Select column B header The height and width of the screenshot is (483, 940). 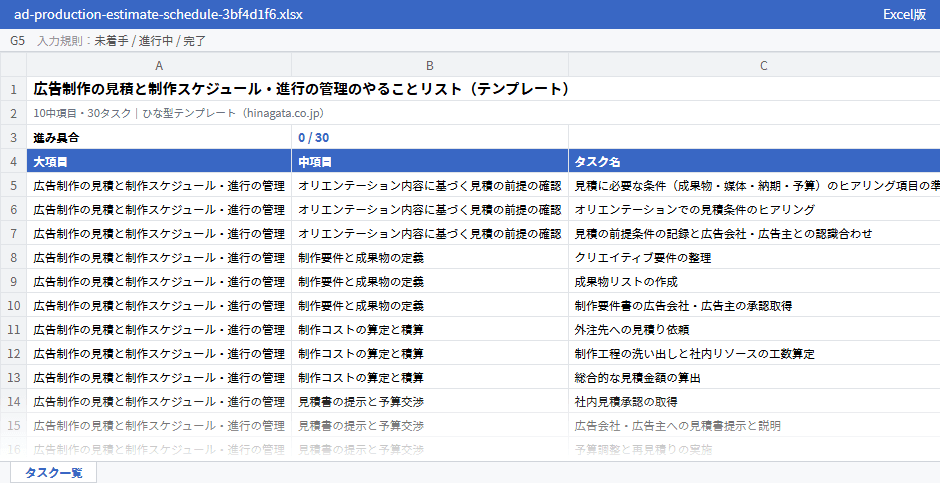click(430, 65)
